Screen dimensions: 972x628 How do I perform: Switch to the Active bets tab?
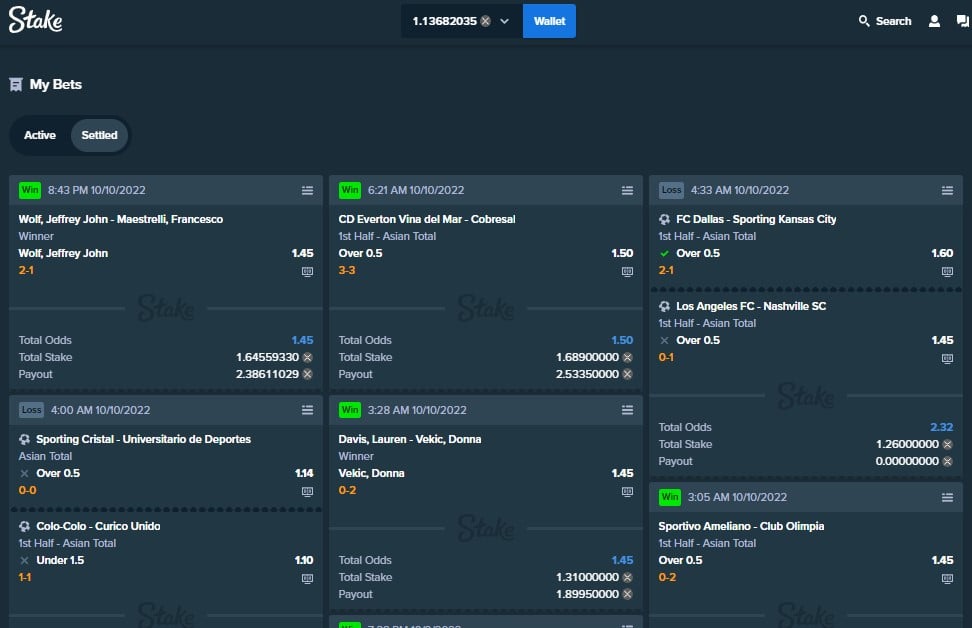tap(40, 135)
